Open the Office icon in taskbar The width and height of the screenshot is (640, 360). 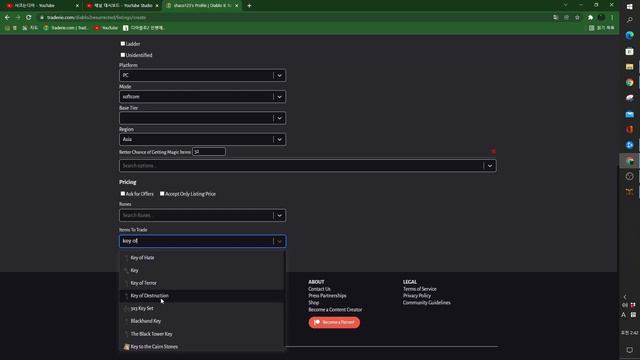(629, 130)
